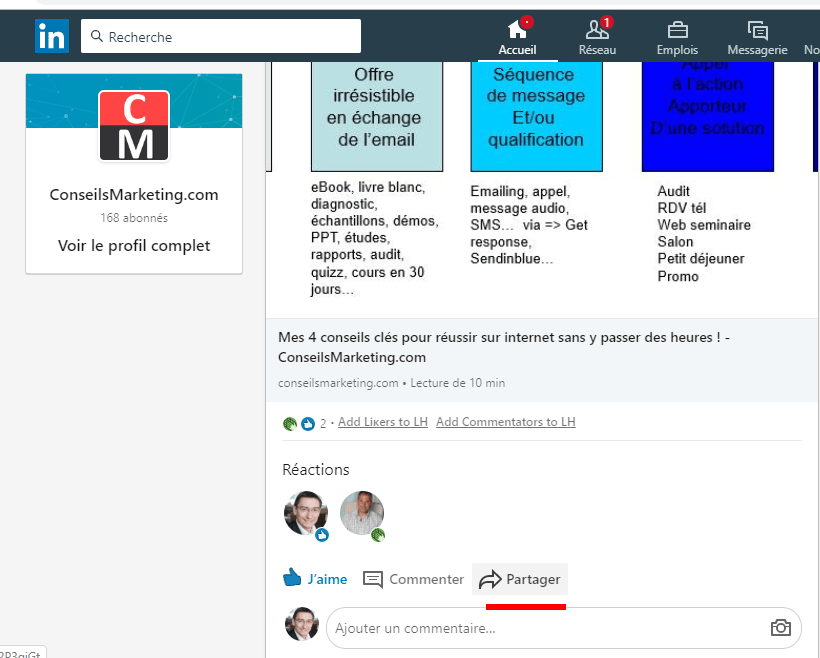The width and height of the screenshot is (820, 658).
Task: Click the Offre irrésistible diagram box
Action: pos(377,116)
